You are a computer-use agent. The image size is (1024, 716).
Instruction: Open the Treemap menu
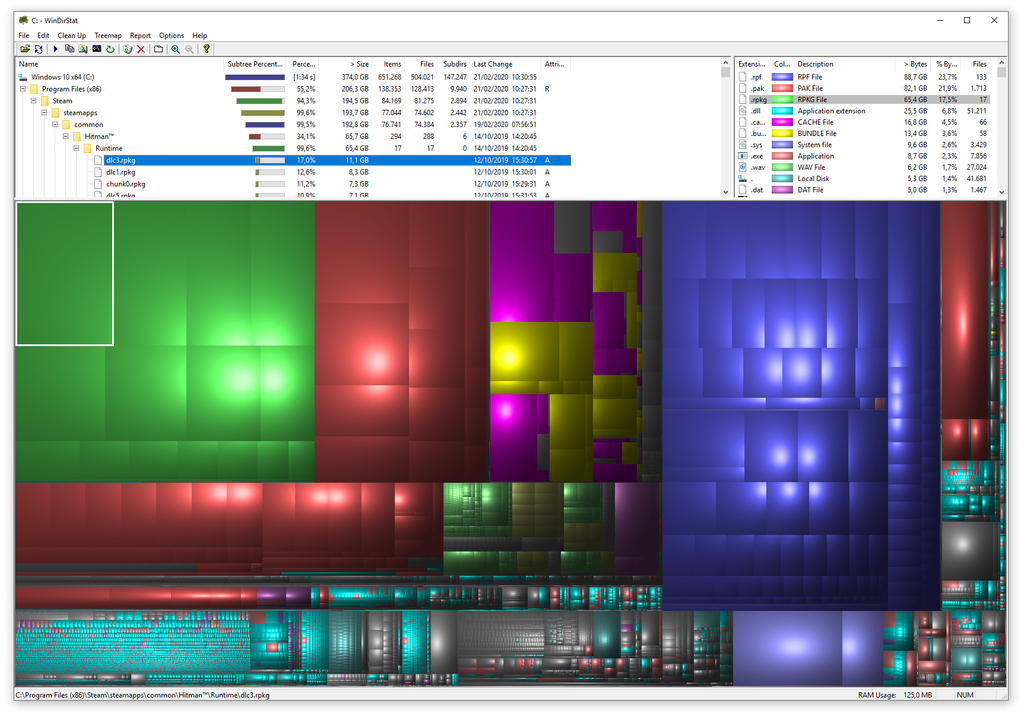(x=107, y=35)
